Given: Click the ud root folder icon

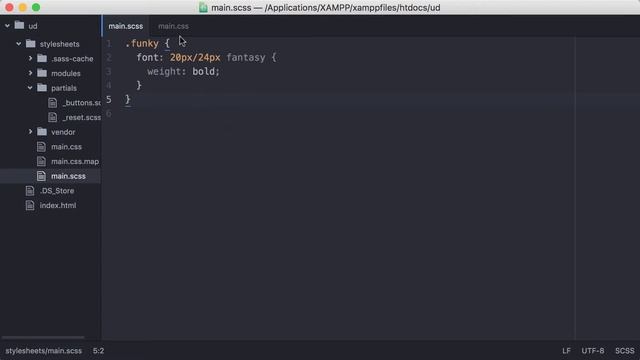Looking at the screenshot, I should coord(19,25).
